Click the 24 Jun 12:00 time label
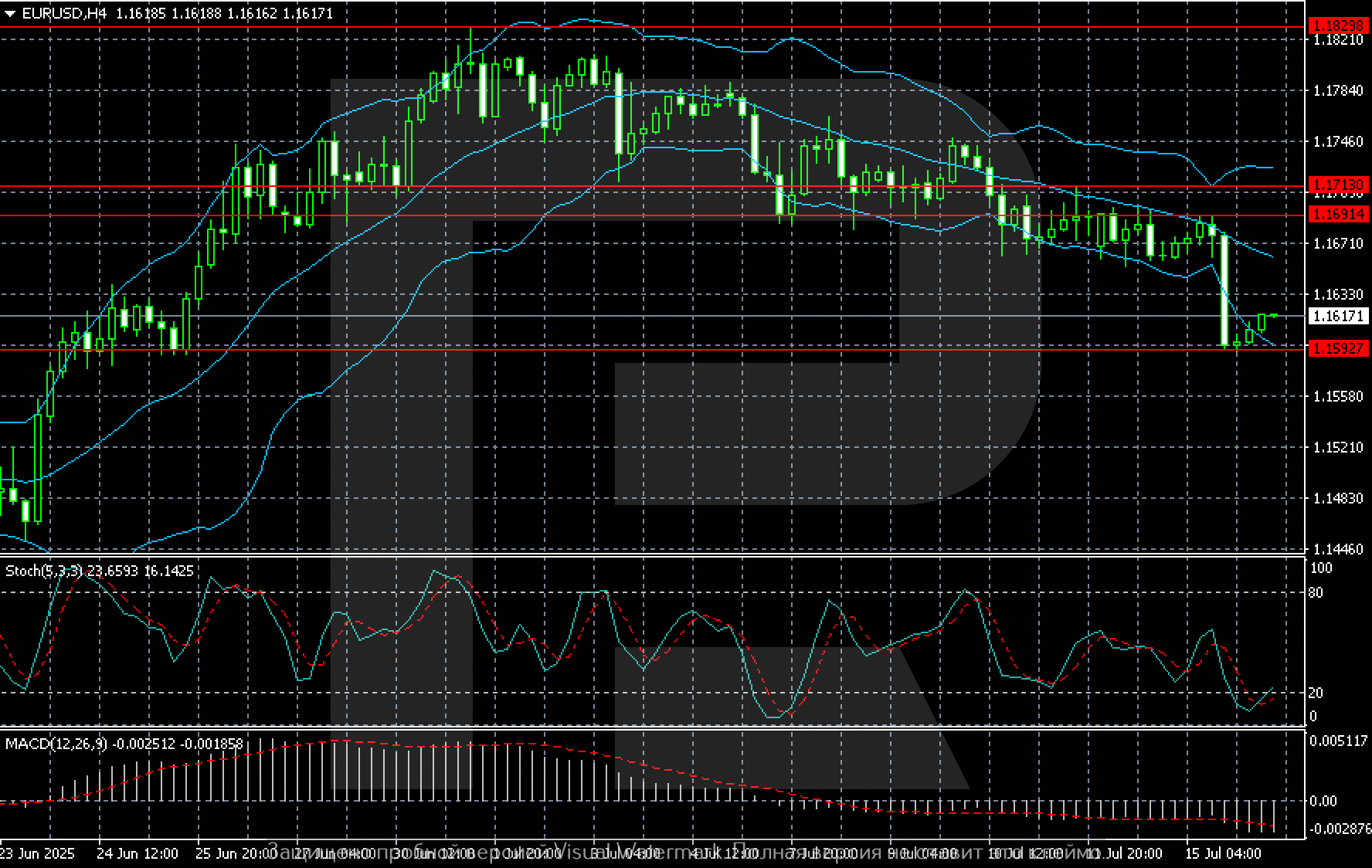The width and height of the screenshot is (1372, 868). (138, 853)
